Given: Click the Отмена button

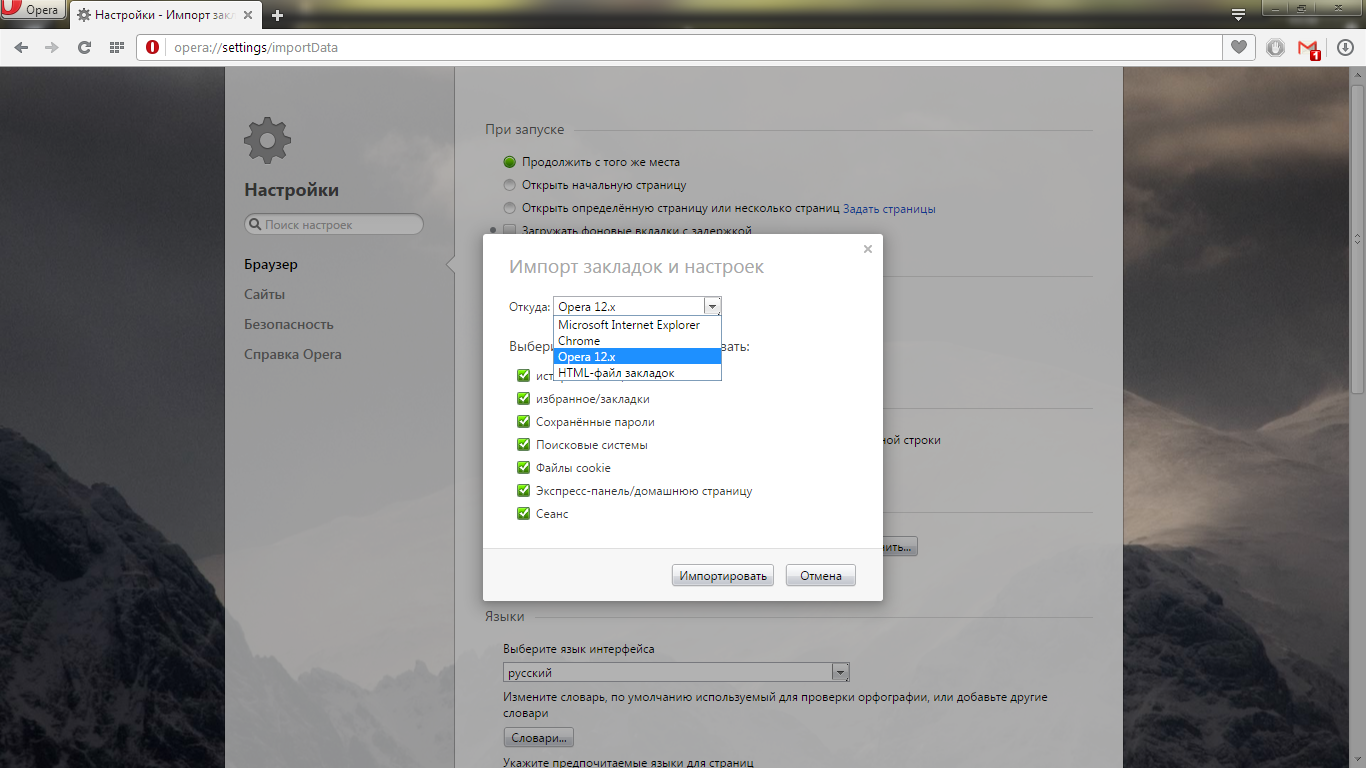Looking at the screenshot, I should (821, 575).
